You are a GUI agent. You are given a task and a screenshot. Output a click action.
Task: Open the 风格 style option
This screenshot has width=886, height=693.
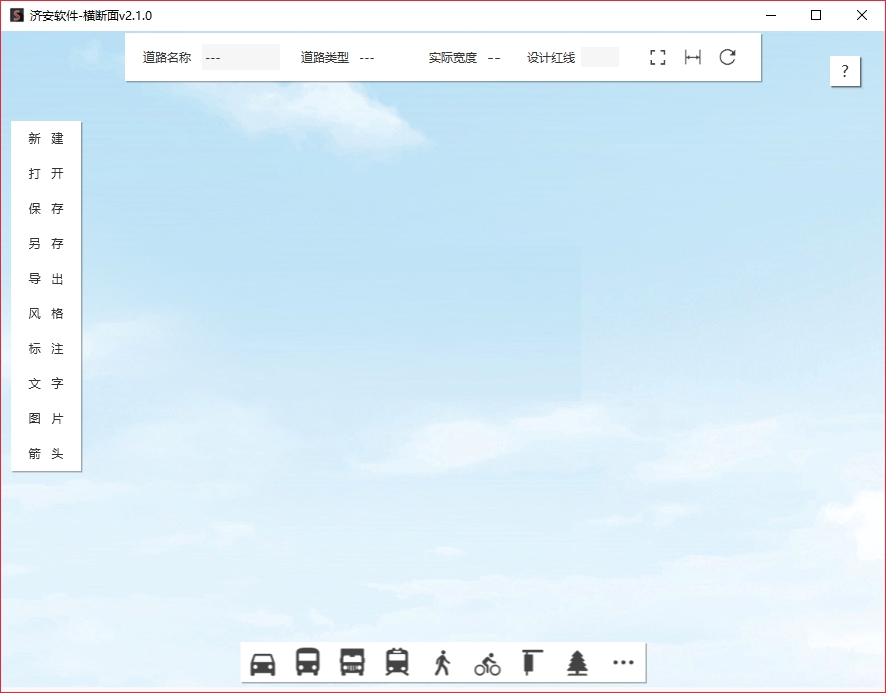(46, 314)
